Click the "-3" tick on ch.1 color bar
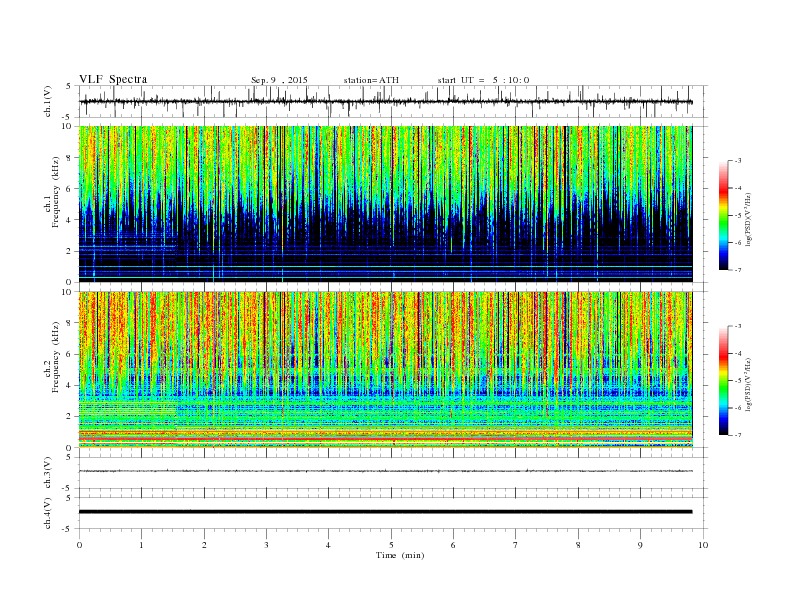The image size is (792, 612). 738,161
